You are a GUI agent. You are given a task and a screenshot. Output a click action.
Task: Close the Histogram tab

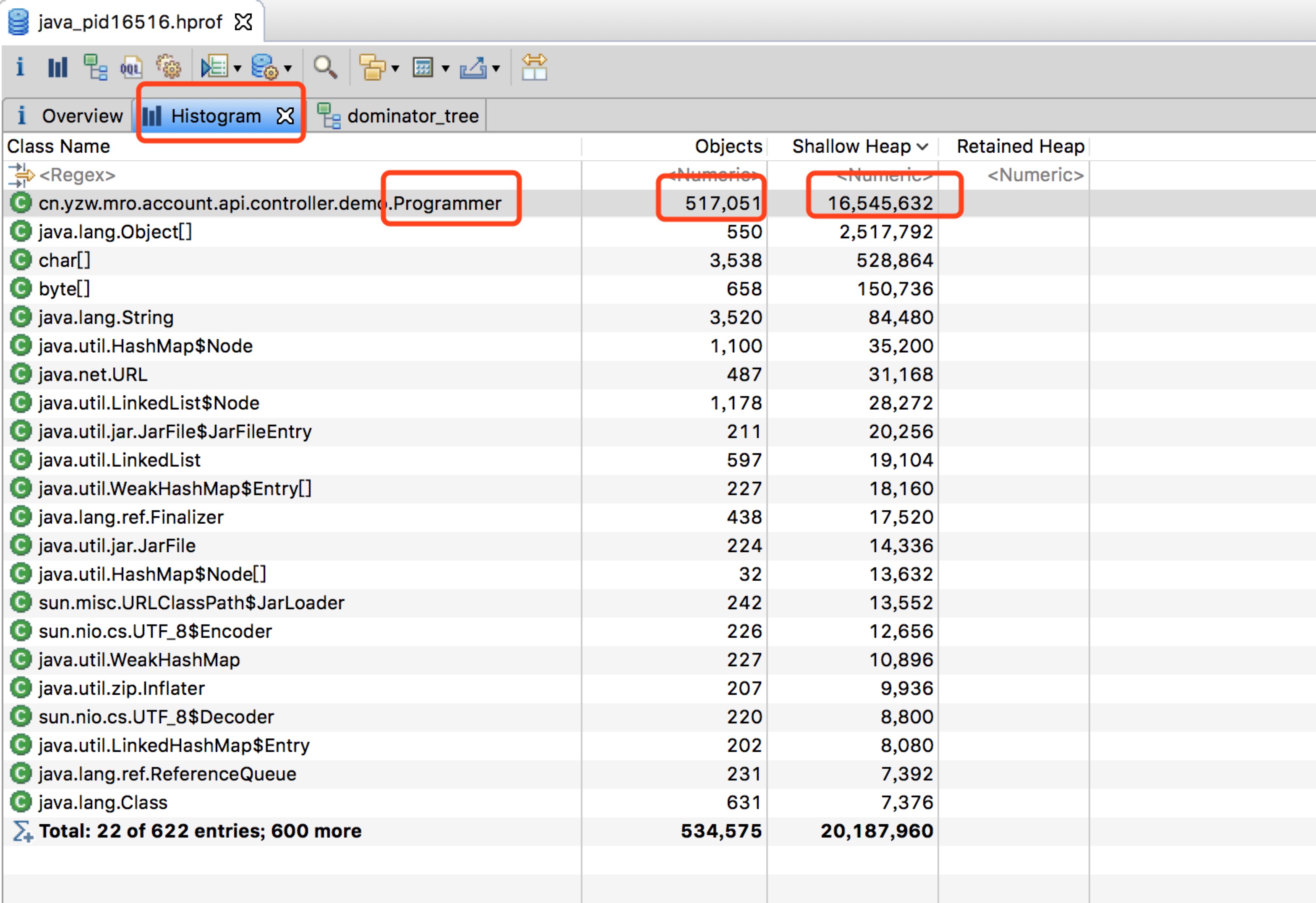pyautogui.click(x=285, y=116)
